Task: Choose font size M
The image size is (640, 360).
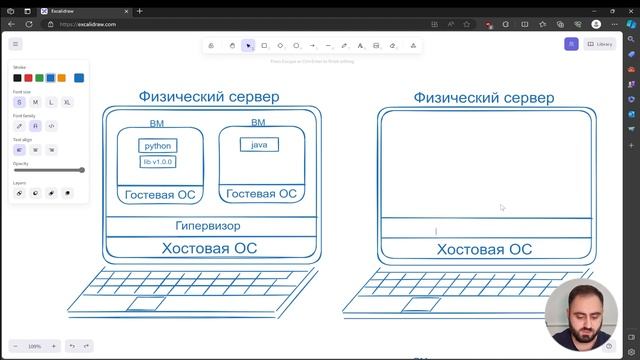Action: pyautogui.click(x=35, y=102)
